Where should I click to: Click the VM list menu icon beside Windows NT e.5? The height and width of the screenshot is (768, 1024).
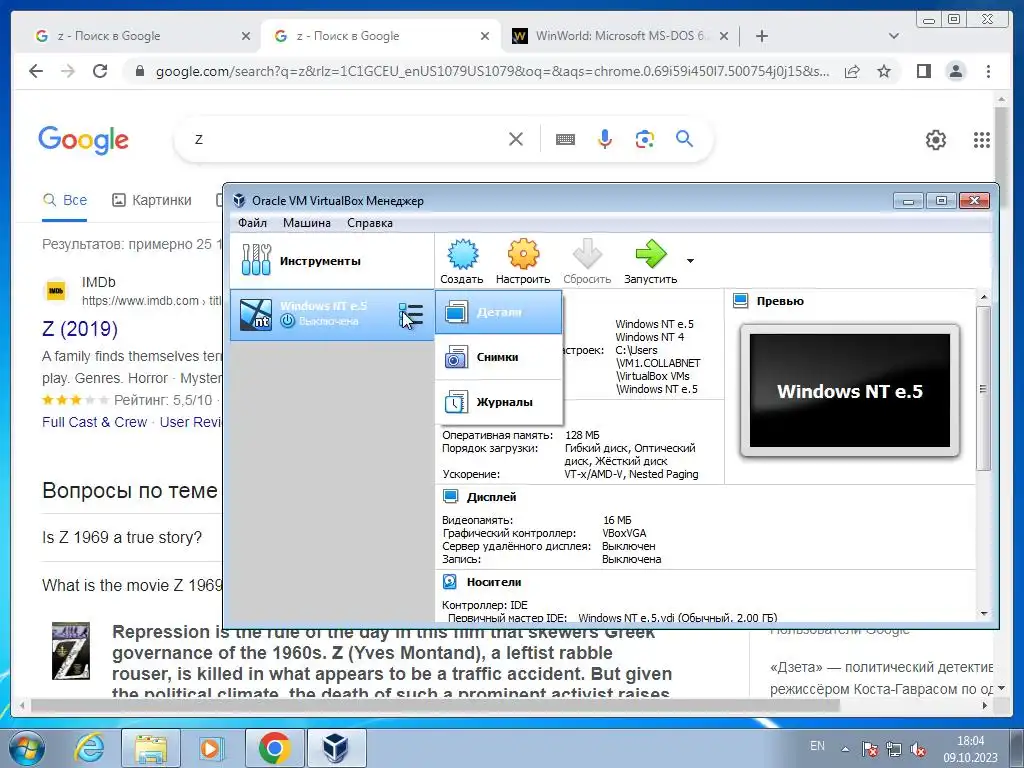coord(411,315)
